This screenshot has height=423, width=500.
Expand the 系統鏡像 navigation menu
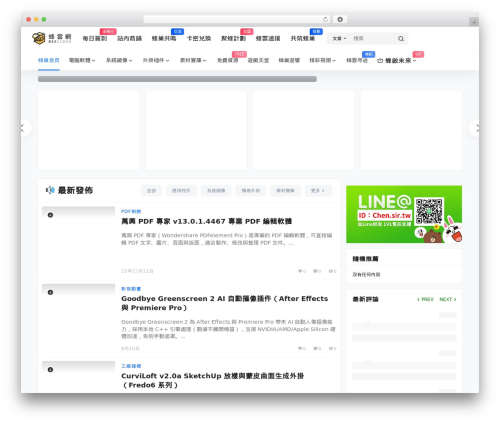pyautogui.click(x=119, y=60)
